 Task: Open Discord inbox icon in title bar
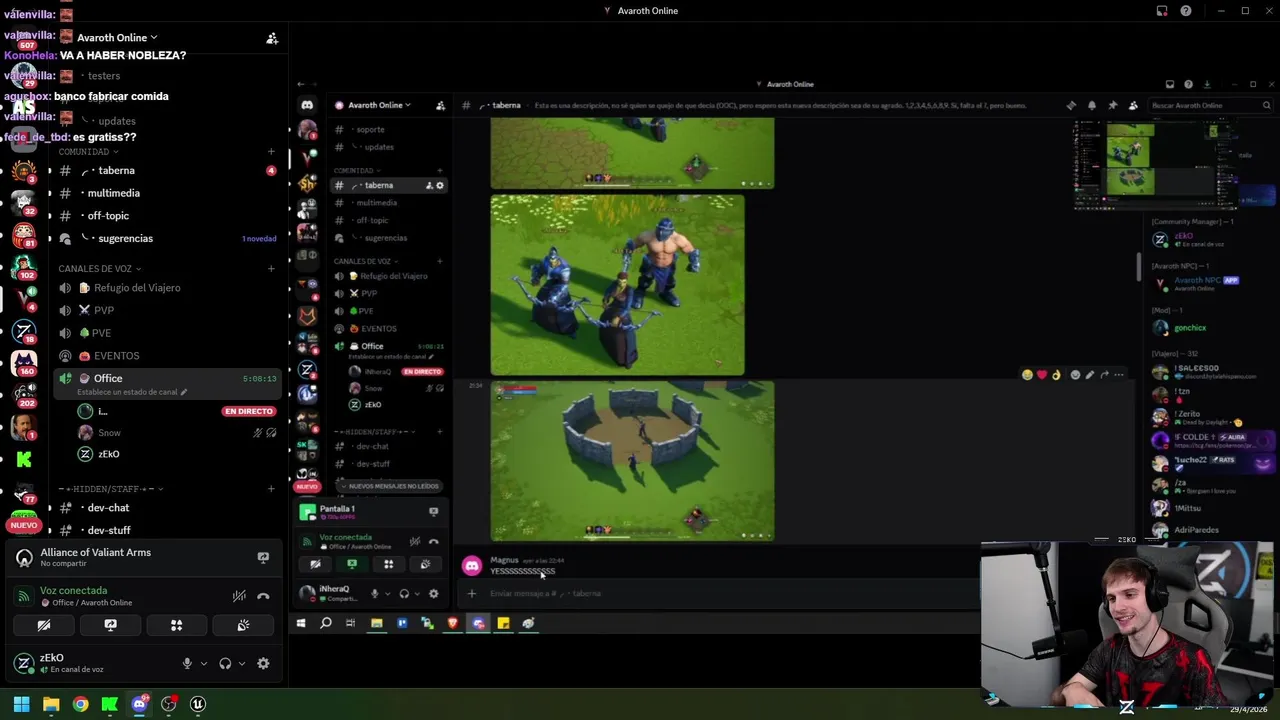(x=1162, y=11)
